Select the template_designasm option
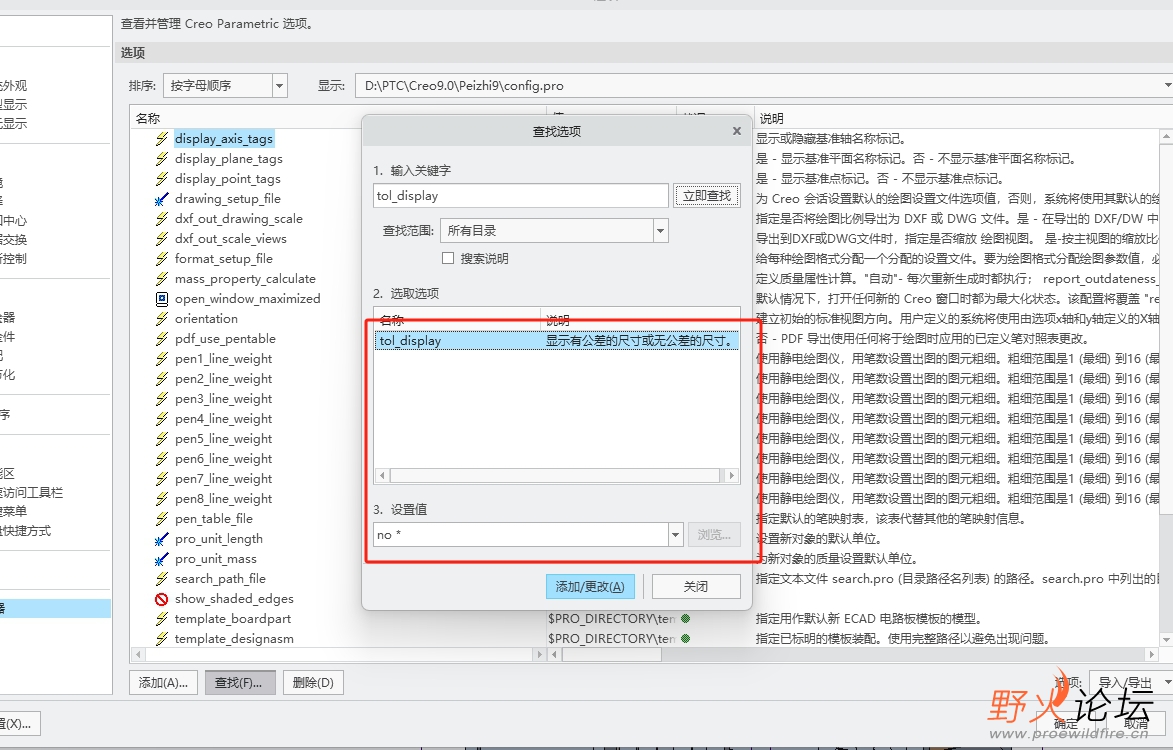1173x750 pixels. (234, 639)
